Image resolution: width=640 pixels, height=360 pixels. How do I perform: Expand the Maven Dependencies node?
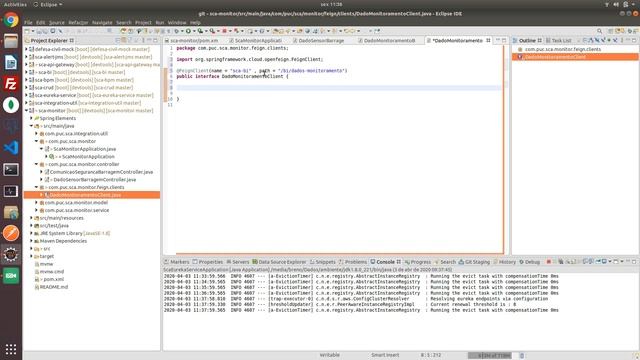click(31, 241)
